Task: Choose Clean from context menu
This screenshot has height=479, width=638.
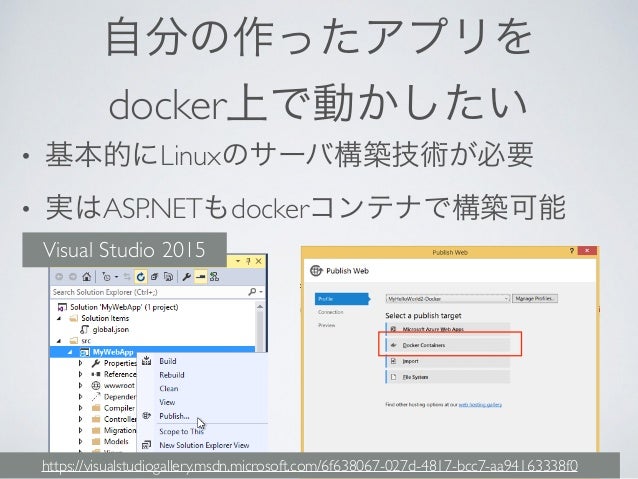Action: pyautogui.click(x=169, y=388)
